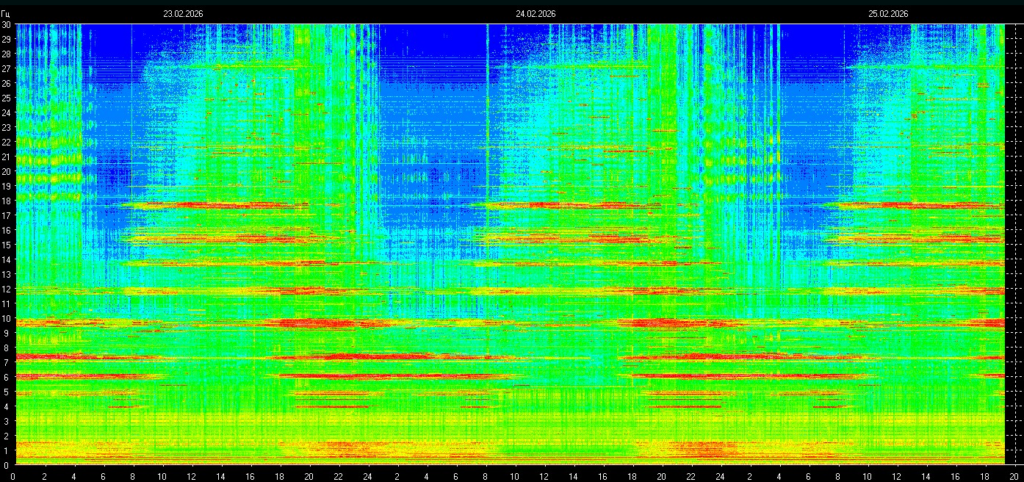
Task: Select the 18 Hz frequency axis label
Action: coord(6,201)
